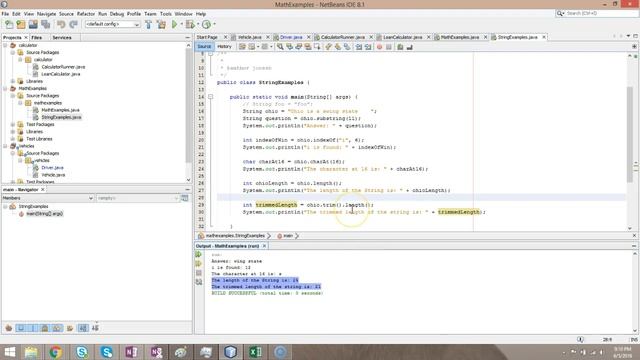The image size is (640, 360).
Task: Toggle Fully Qualified Names in Navigator toolbar
Action: [70, 328]
